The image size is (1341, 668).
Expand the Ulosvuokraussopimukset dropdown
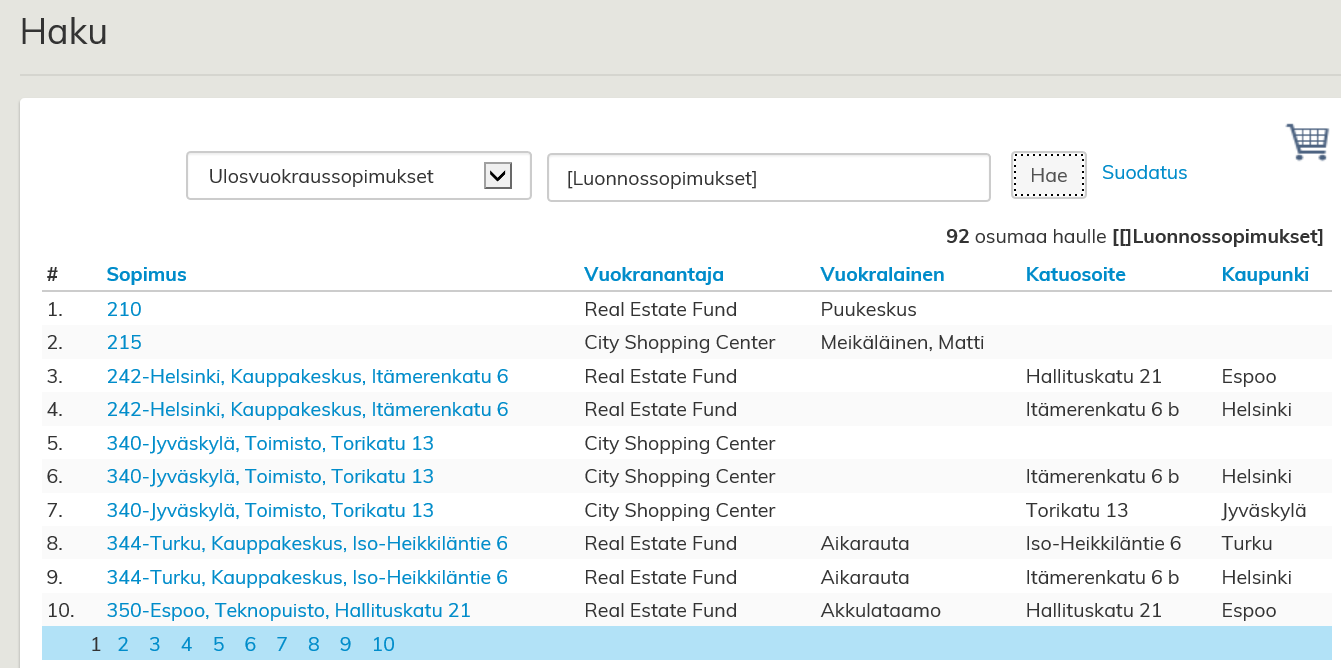pyautogui.click(x=497, y=176)
